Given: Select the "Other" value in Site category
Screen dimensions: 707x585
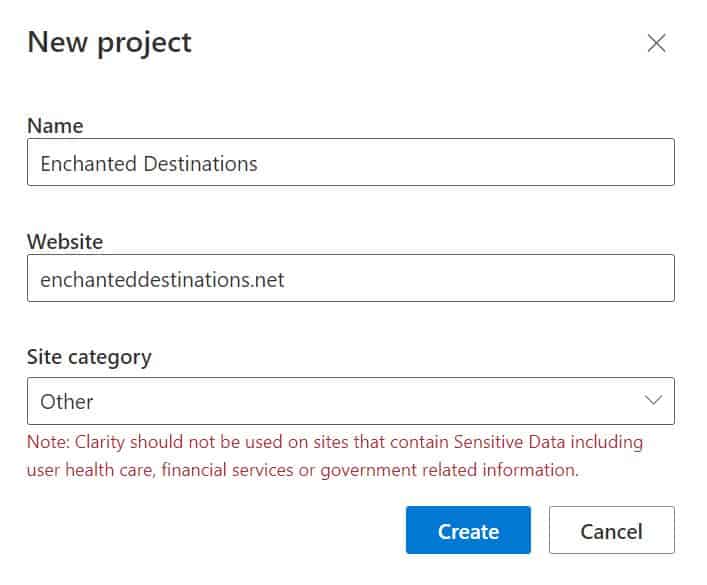Looking at the screenshot, I should click(67, 402).
